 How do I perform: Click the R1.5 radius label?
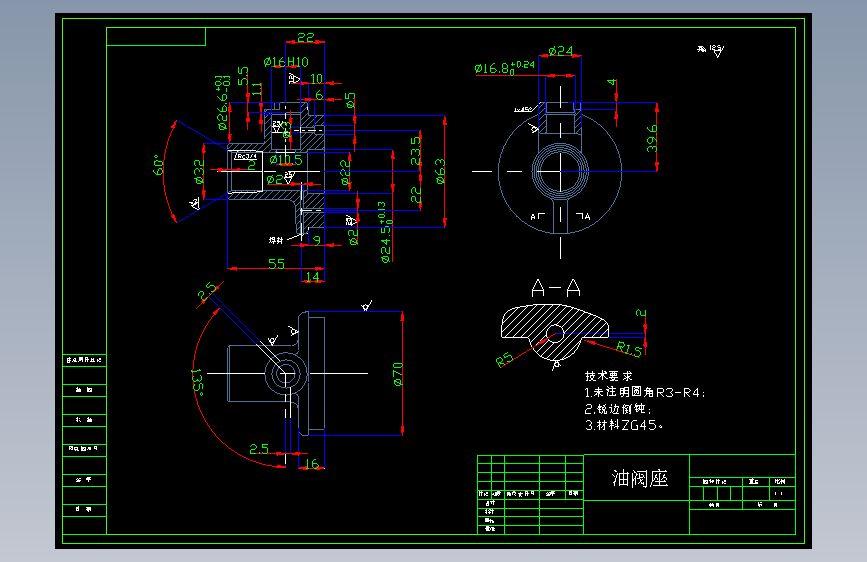(x=629, y=348)
